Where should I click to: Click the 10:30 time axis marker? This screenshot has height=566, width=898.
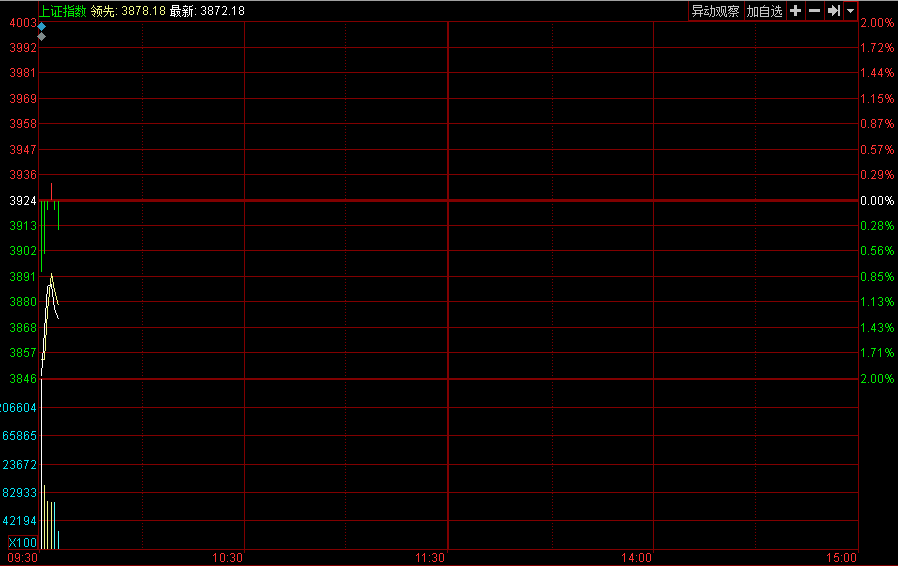point(229,557)
